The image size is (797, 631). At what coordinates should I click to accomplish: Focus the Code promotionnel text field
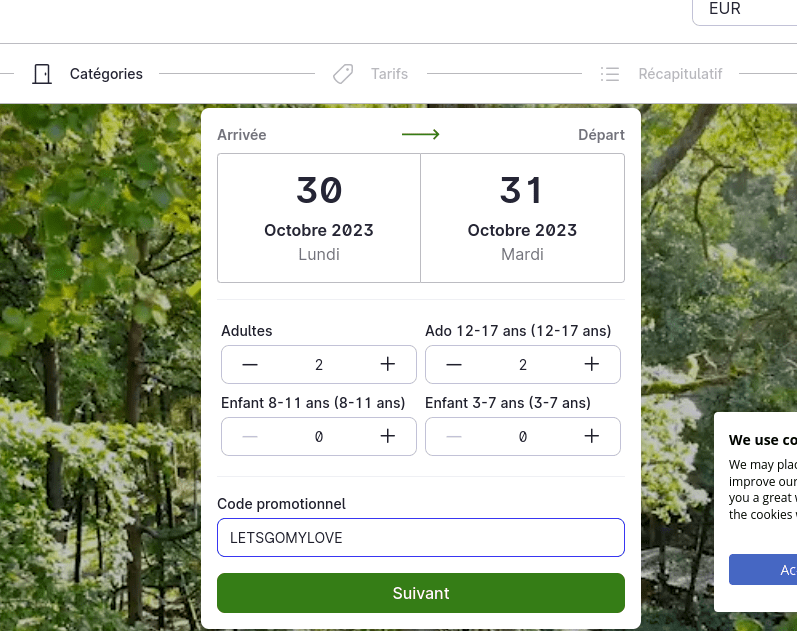[x=421, y=537]
